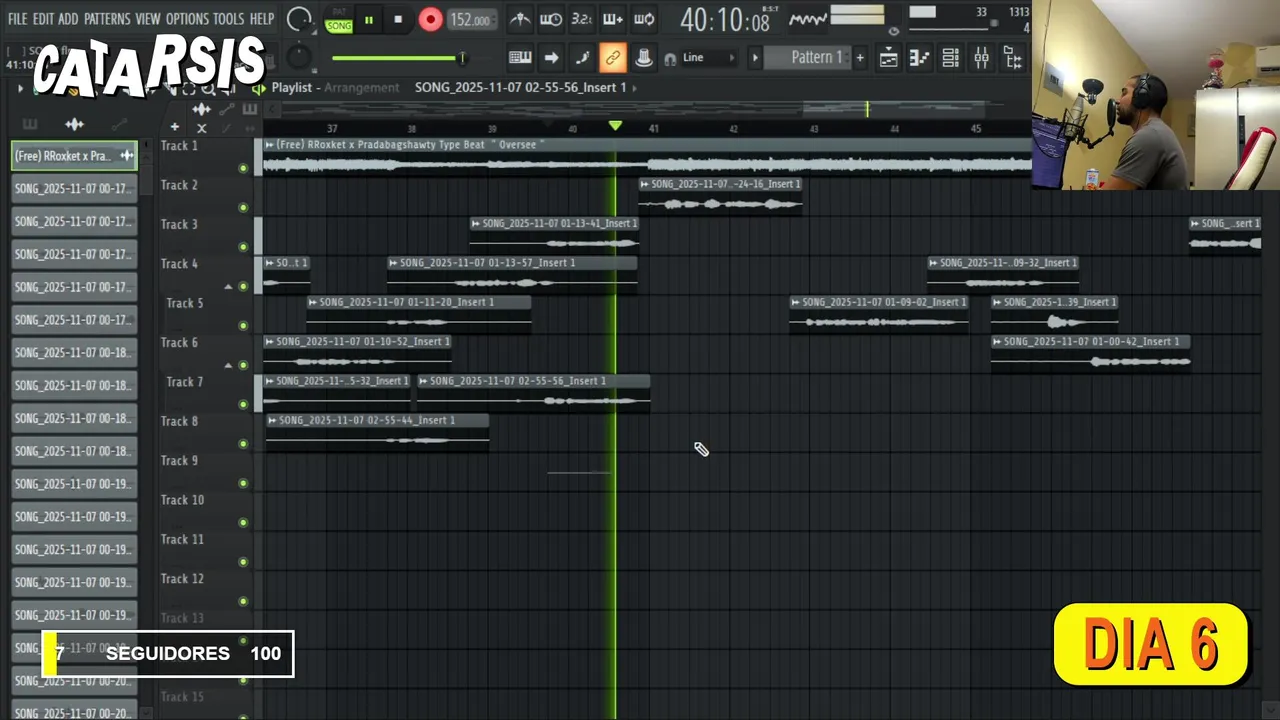This screenshot has height=720, width=1280.
Task: Pause playback
Action: [368, 20]
